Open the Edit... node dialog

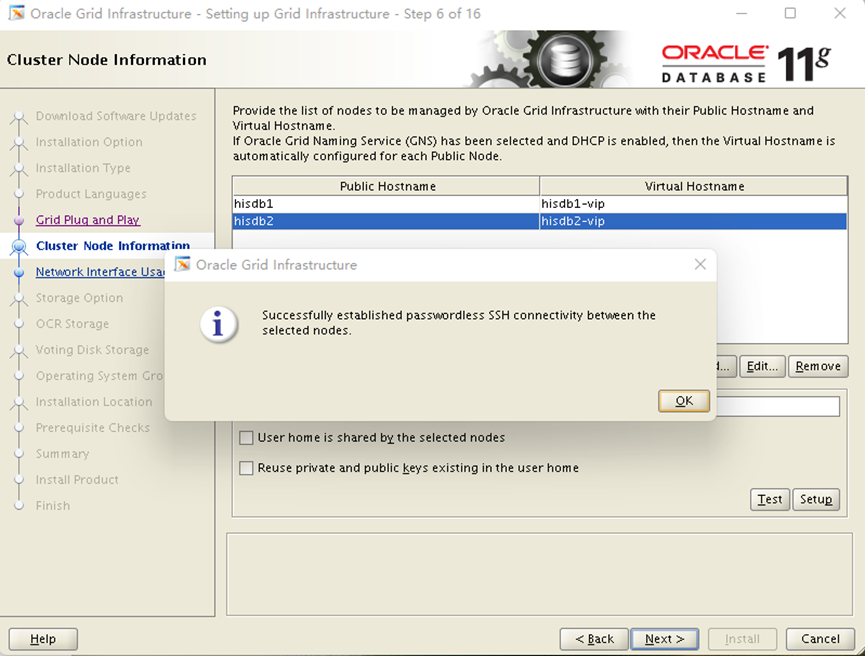[x=762, y=366]
